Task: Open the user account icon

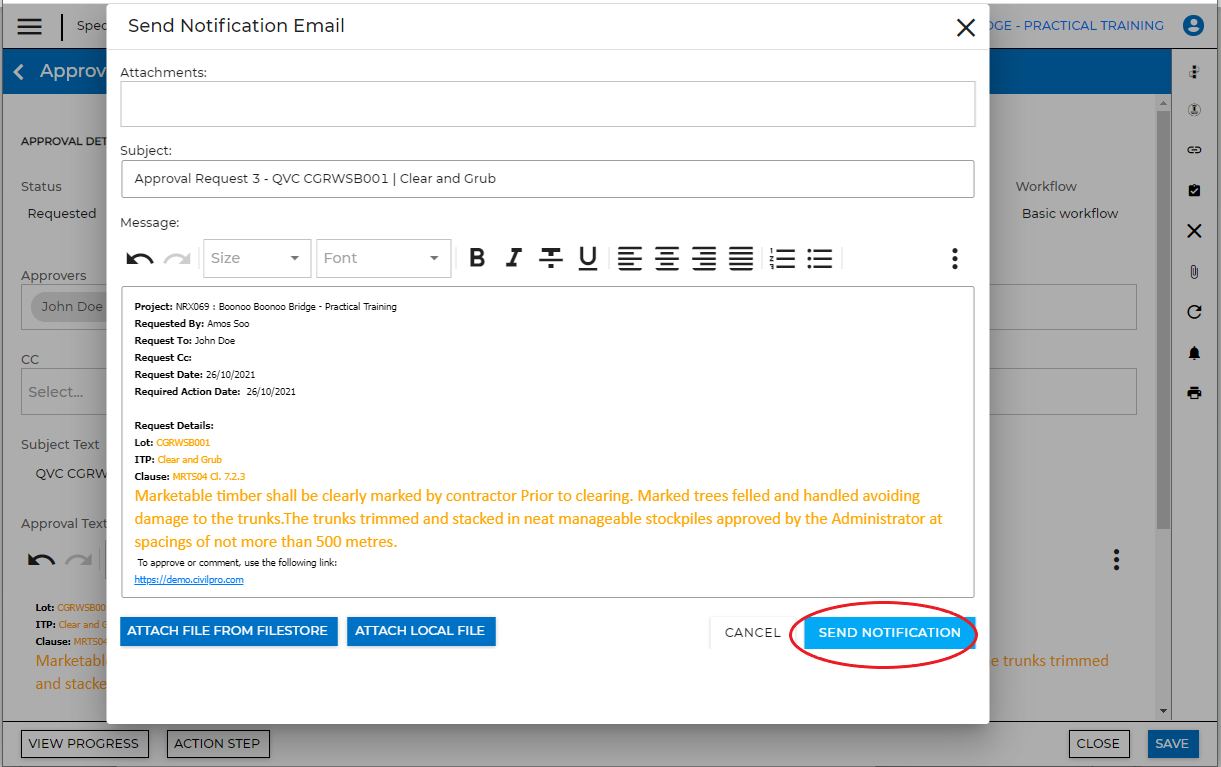Action: 1193,26
